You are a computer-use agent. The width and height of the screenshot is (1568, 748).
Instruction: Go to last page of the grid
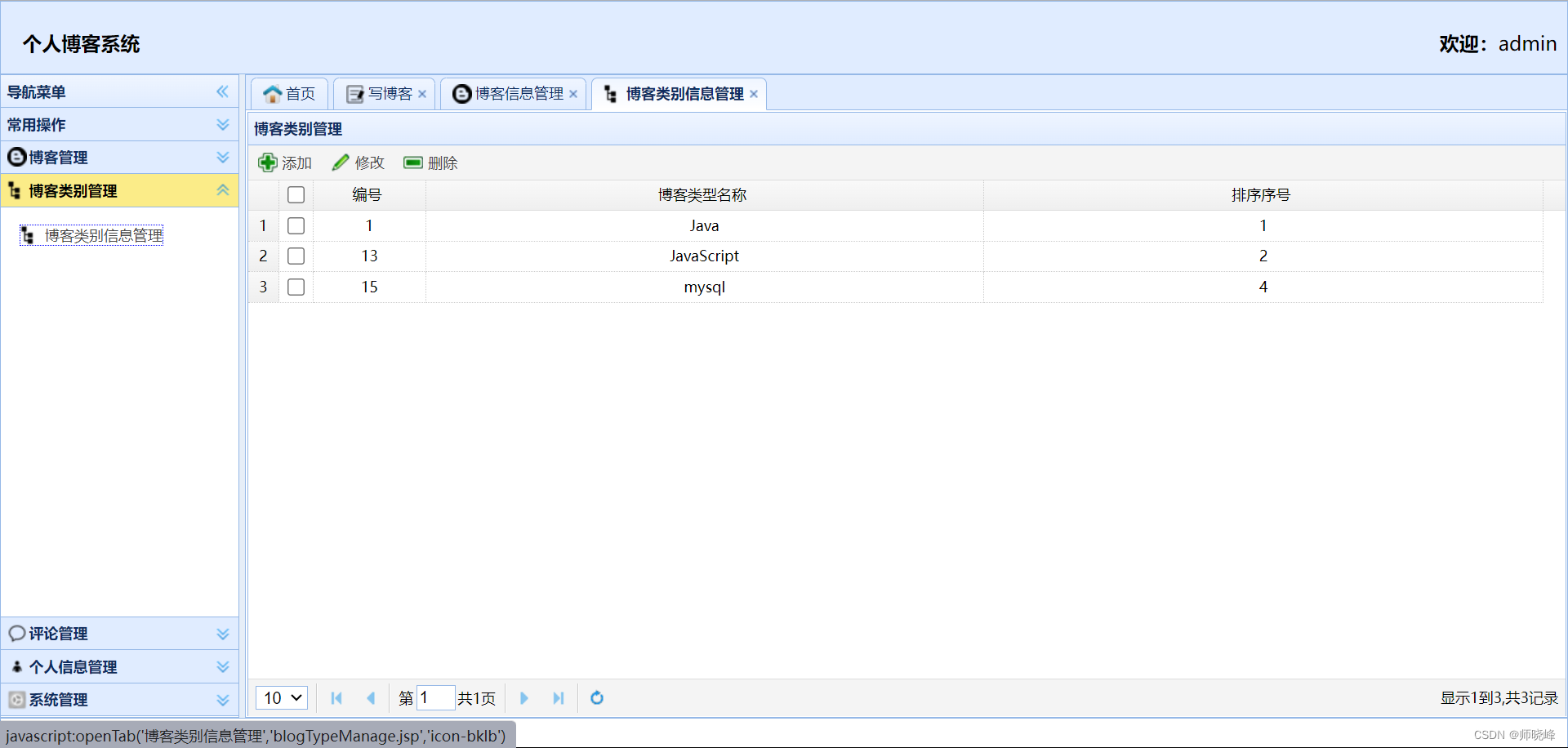point(559,698)
